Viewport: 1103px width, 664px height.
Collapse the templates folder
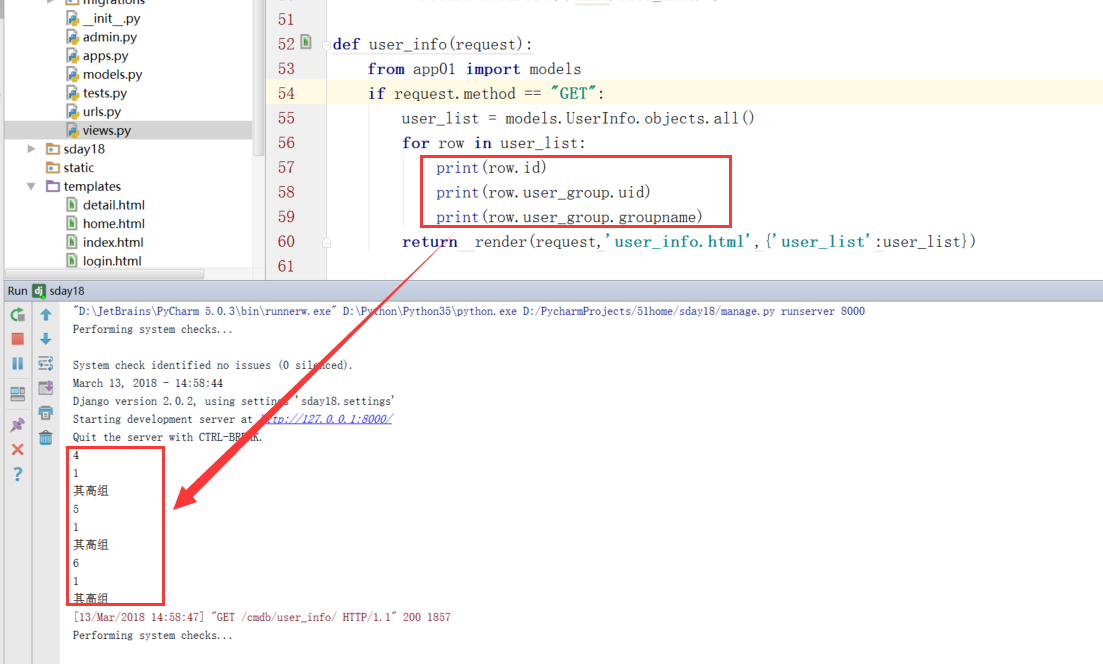tap(31, 186)
